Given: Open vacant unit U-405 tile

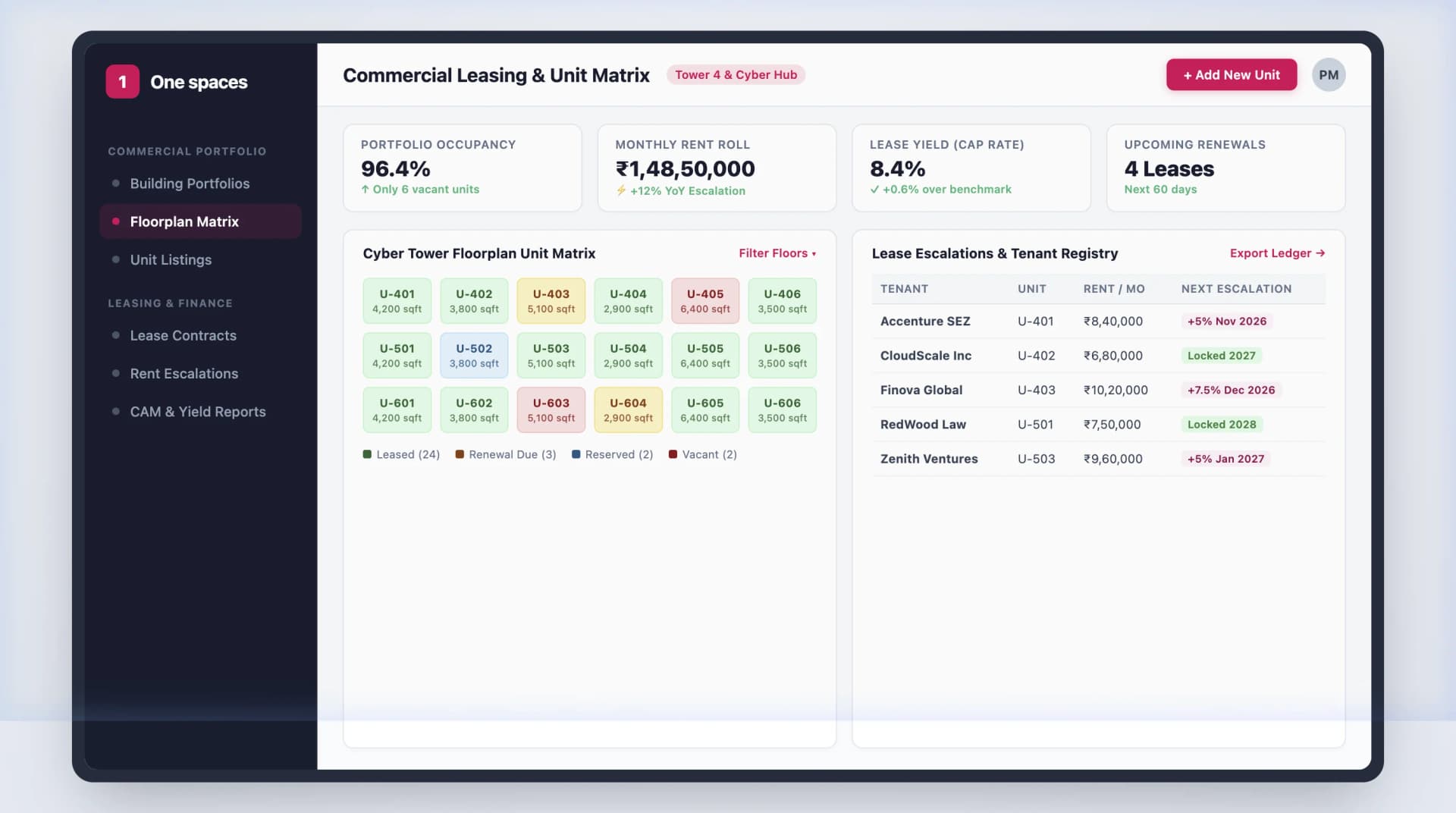Looking at the screenshot, I should coord(705,301).
